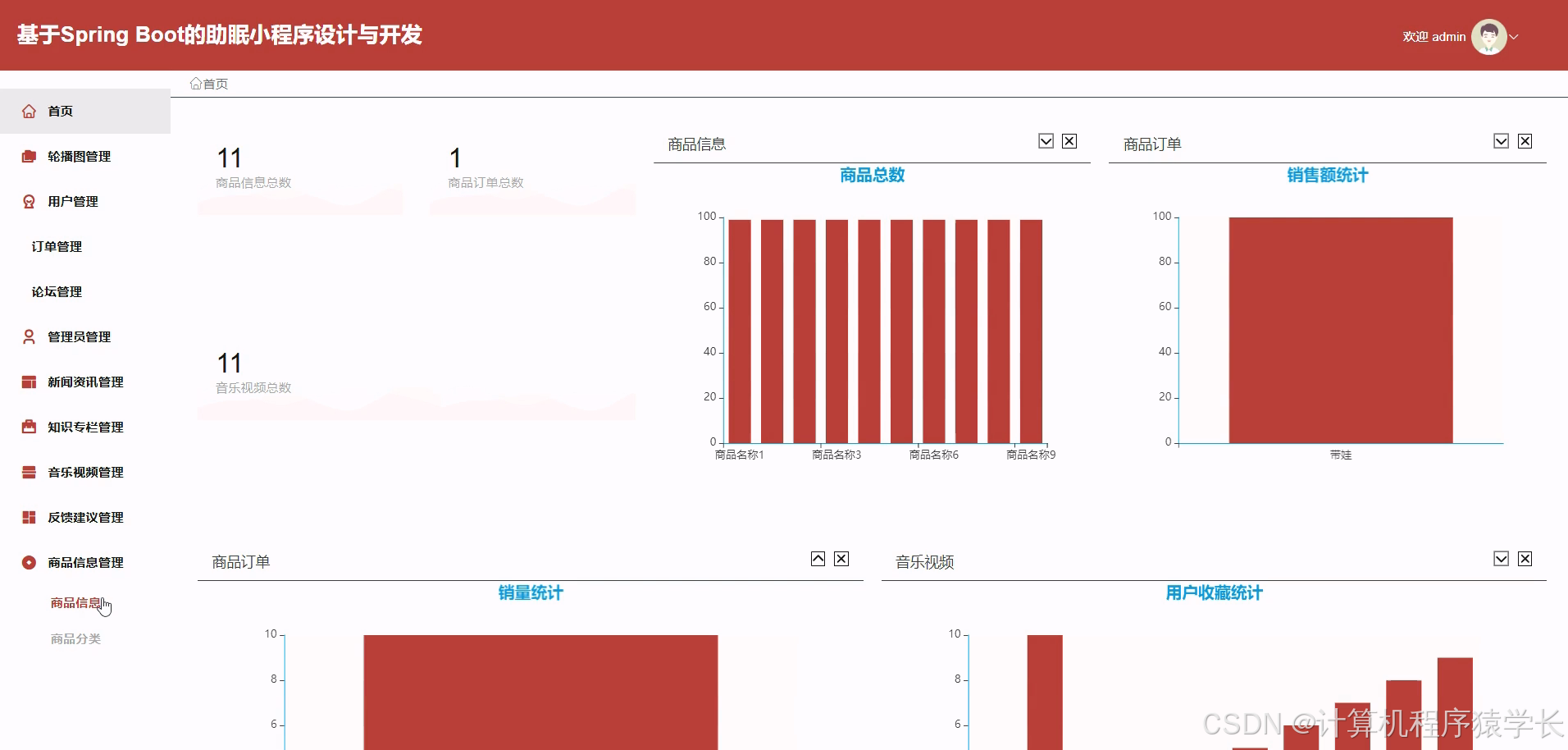Open 音乐视频管理 menu
Screen dimensions: 1568x750
[x=85, y=472]
